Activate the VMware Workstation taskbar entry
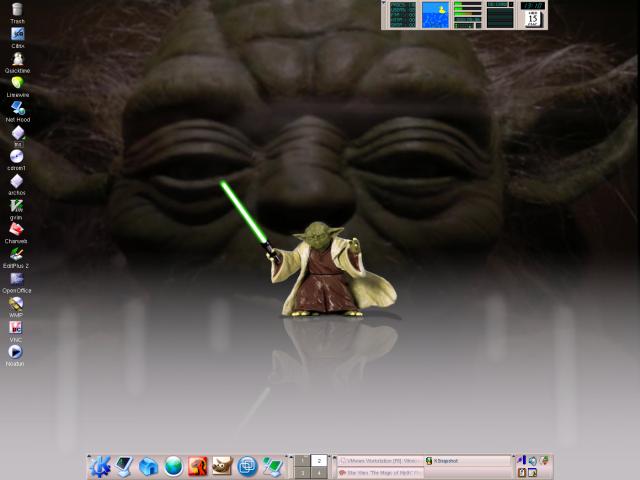Viewport: 640px width, 480px height. [380, 461]
